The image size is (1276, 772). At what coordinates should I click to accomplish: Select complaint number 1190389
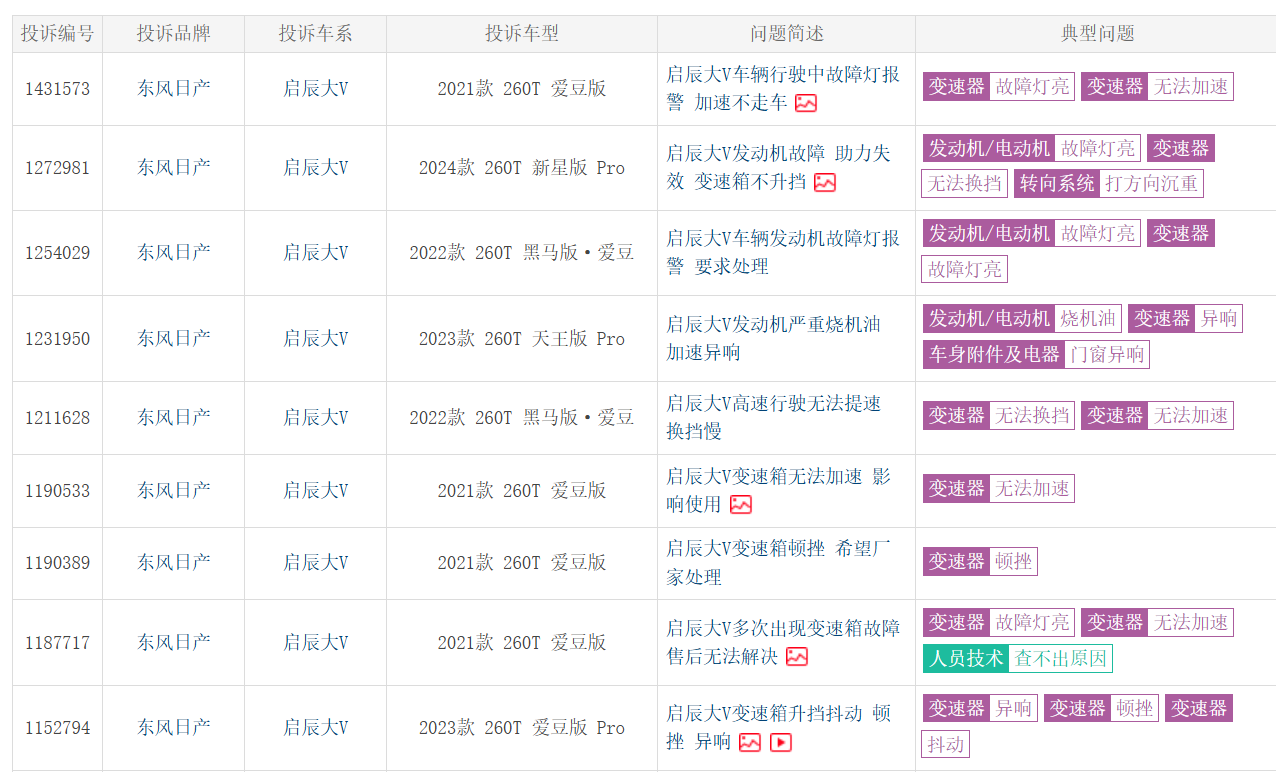coord(57,563)
